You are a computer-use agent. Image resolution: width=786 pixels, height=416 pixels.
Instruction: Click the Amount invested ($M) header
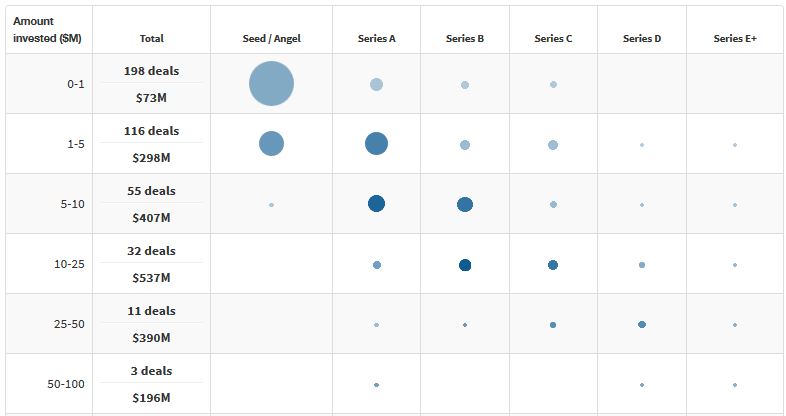[47, 30]
